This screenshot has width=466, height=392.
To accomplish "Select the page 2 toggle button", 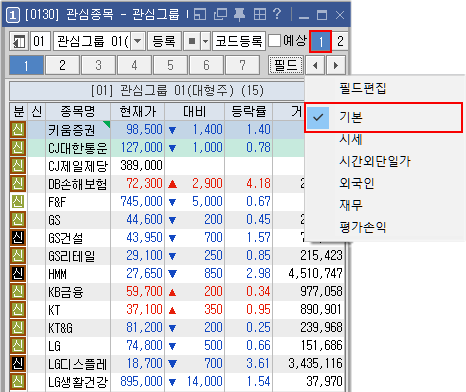I will click(x=340, y=41).
